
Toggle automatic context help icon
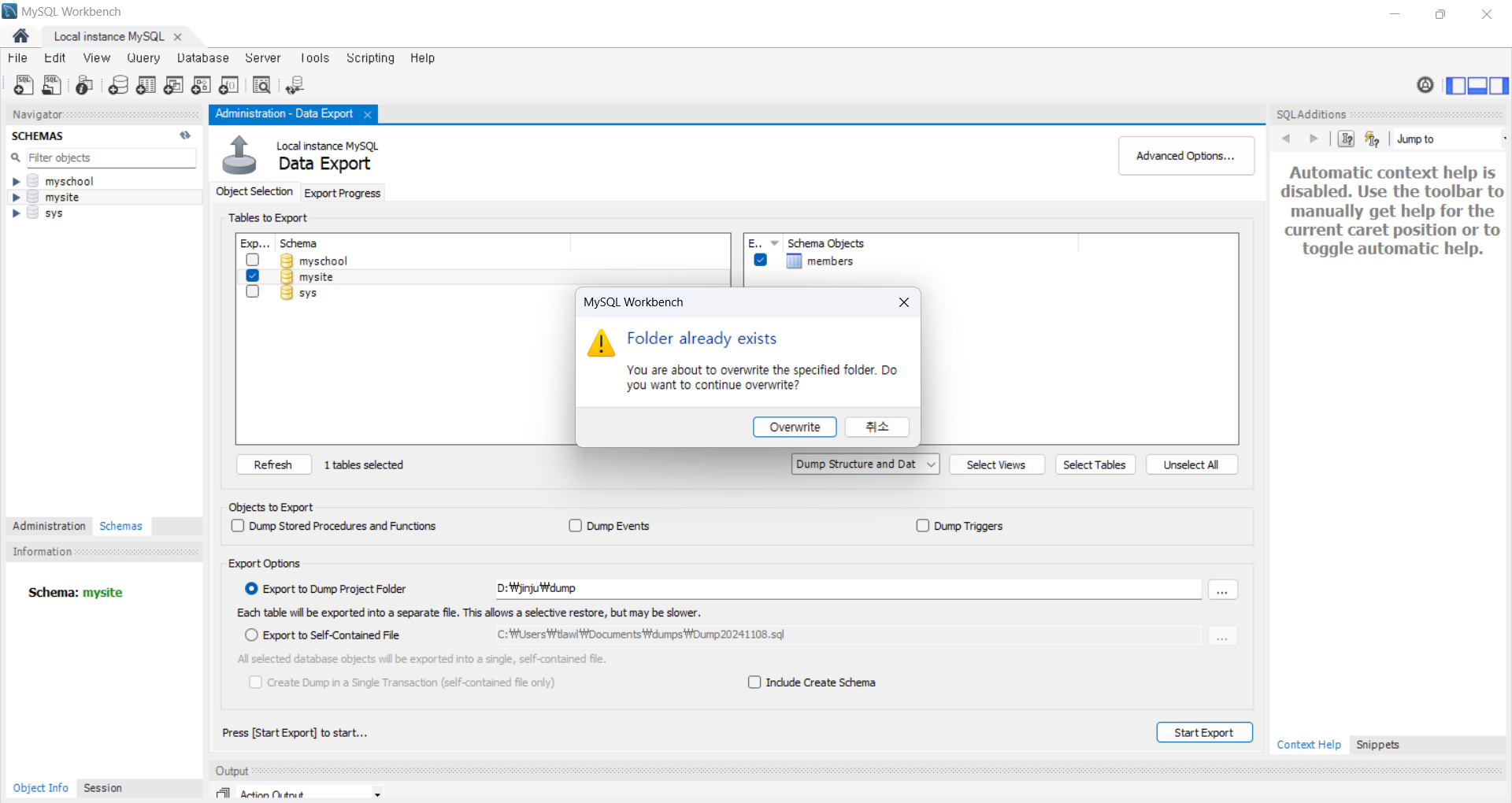[1372, 139]
